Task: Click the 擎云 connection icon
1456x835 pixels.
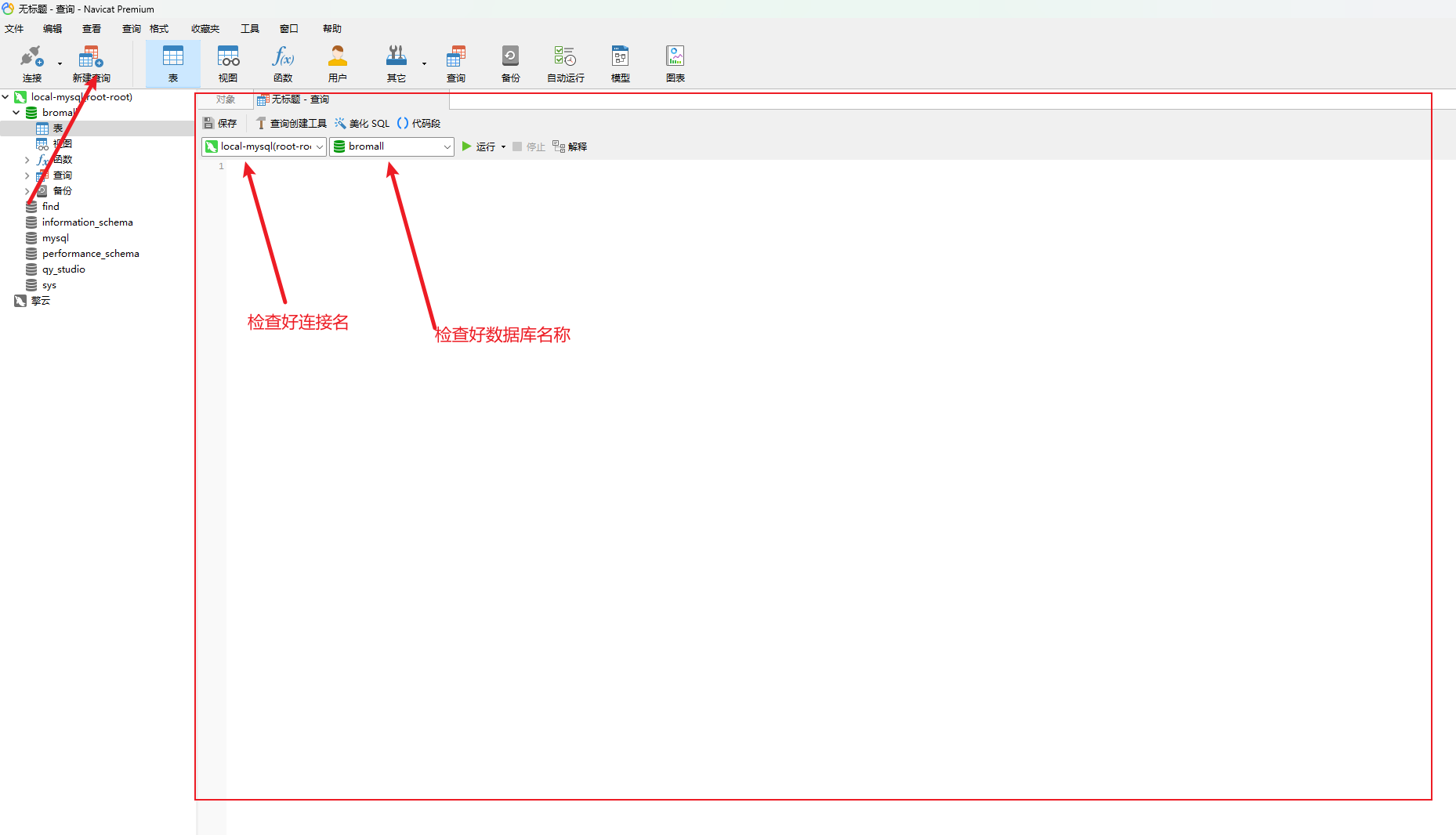Action: (x=20, y=301)
